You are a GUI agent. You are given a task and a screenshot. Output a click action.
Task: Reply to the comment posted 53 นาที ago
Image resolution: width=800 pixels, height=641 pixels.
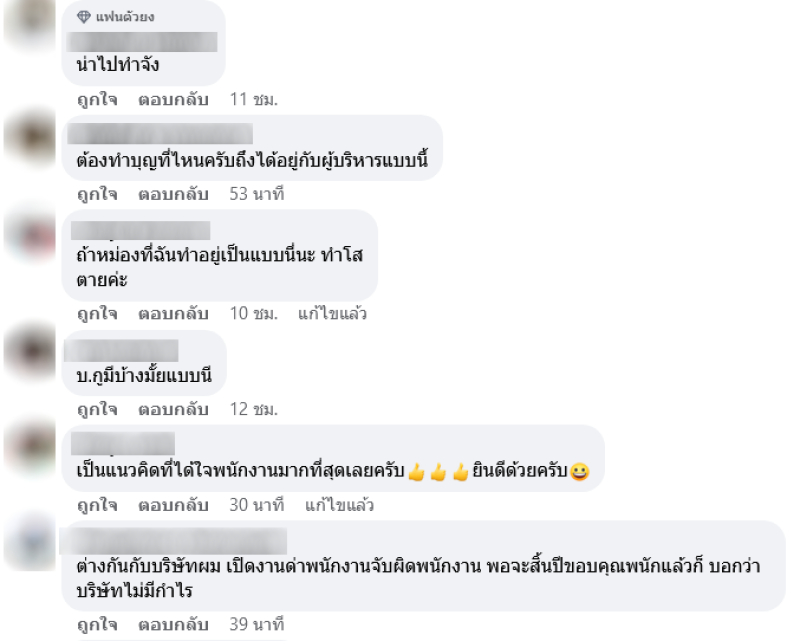click(173, 194)
